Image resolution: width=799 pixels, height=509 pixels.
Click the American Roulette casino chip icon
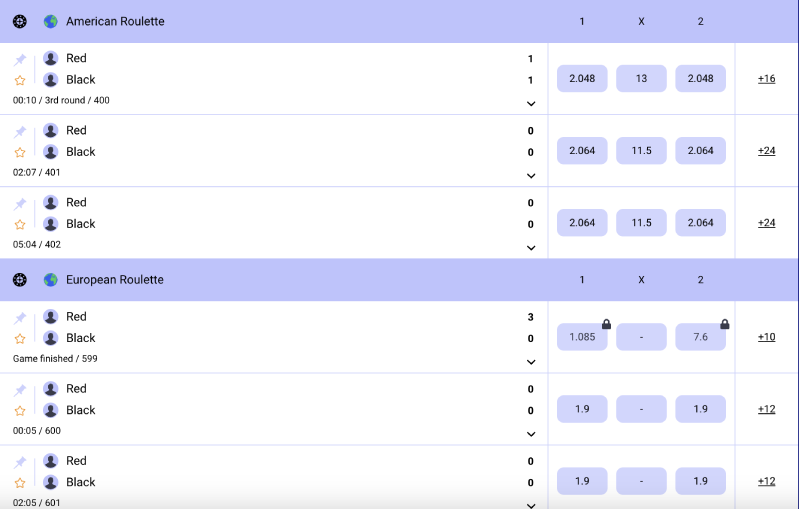point(20,21)
